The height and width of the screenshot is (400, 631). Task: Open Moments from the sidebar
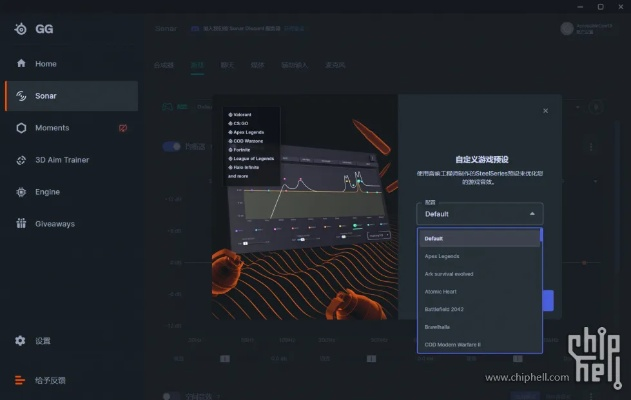(x=52, y=128)
